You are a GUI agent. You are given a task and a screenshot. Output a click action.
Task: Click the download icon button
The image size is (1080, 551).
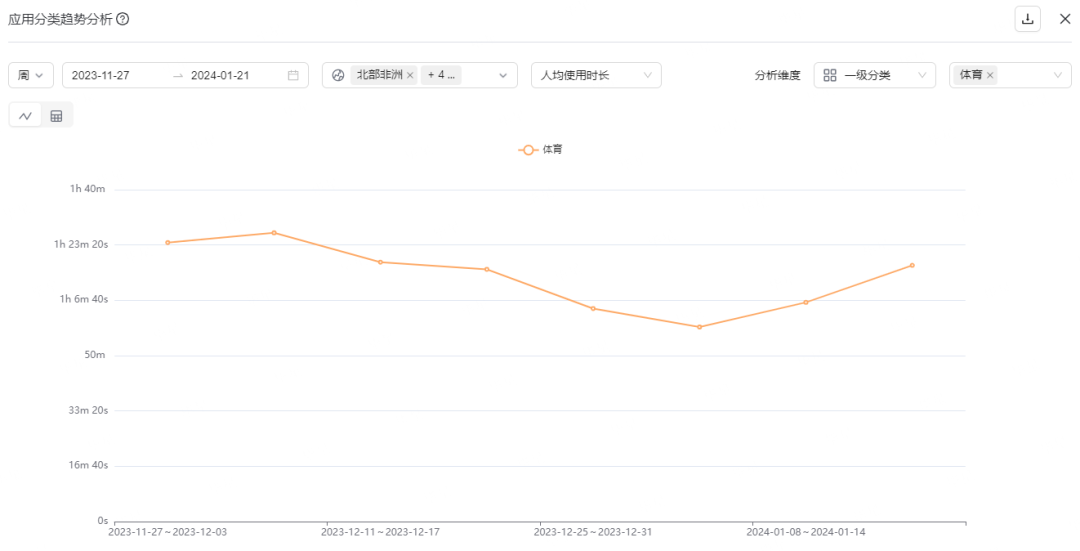click(1027, 19)
